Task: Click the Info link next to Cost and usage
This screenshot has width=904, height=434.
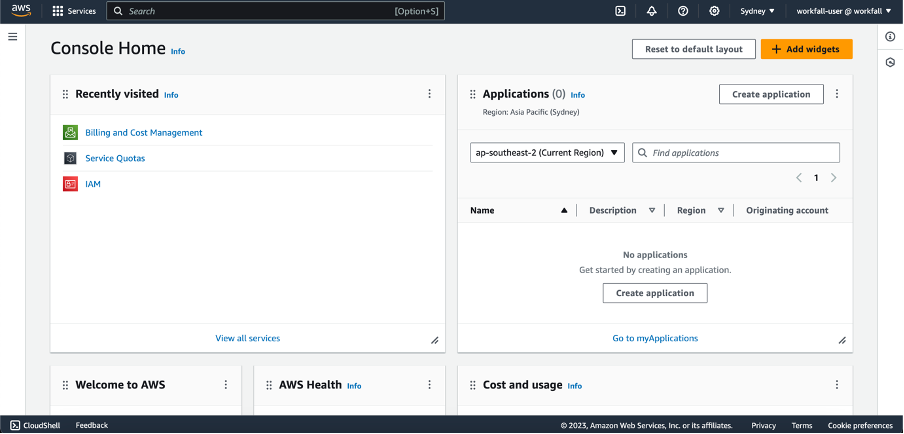Action: click(x=575, y=386)
